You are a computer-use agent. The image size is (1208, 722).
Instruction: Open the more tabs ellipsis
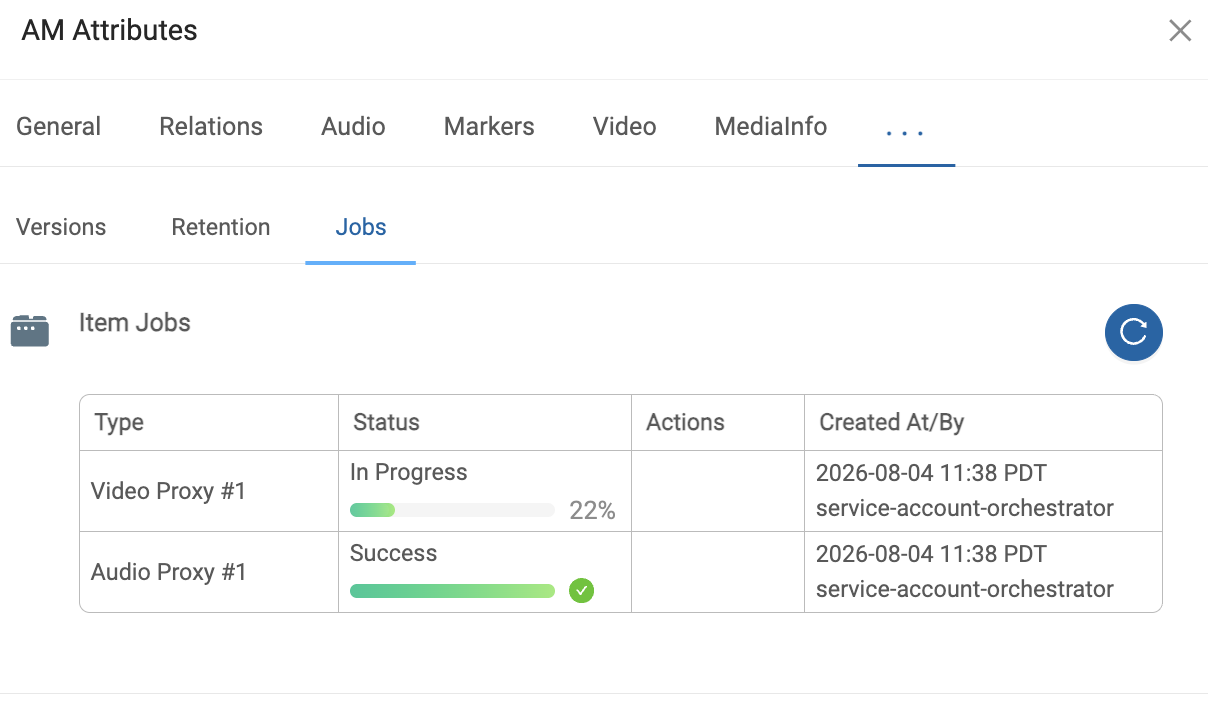coord(906,130)
